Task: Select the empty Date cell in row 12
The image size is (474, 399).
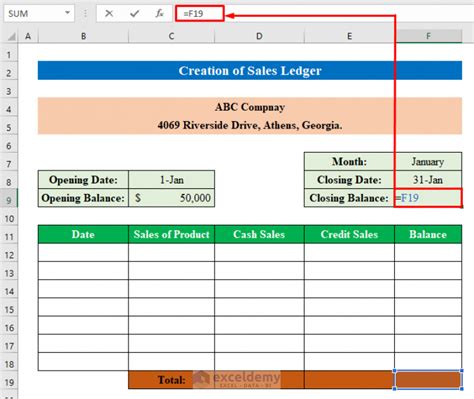Action: tap(83, 253)
